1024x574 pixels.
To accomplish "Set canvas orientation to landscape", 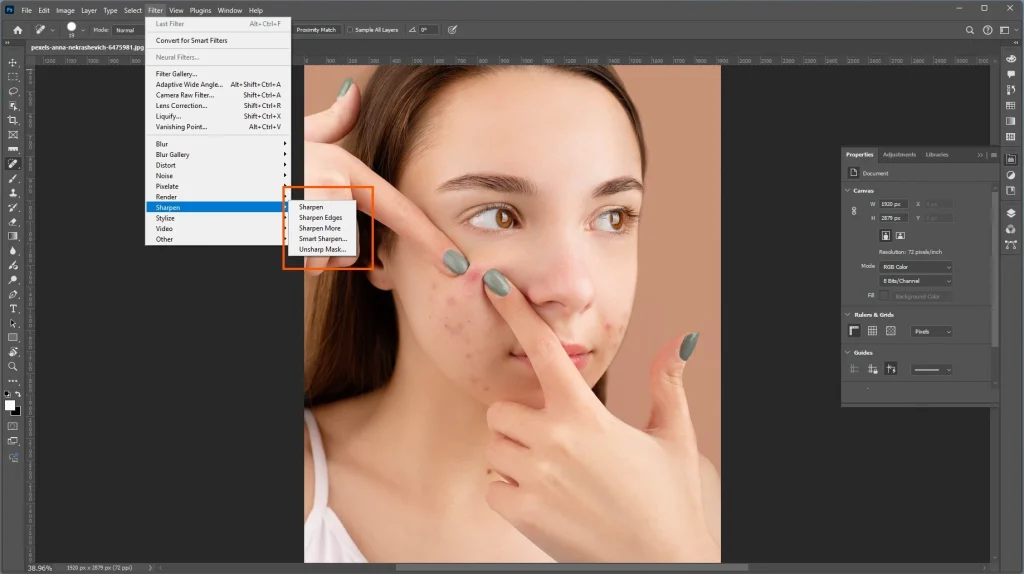I will click(900, 236).
